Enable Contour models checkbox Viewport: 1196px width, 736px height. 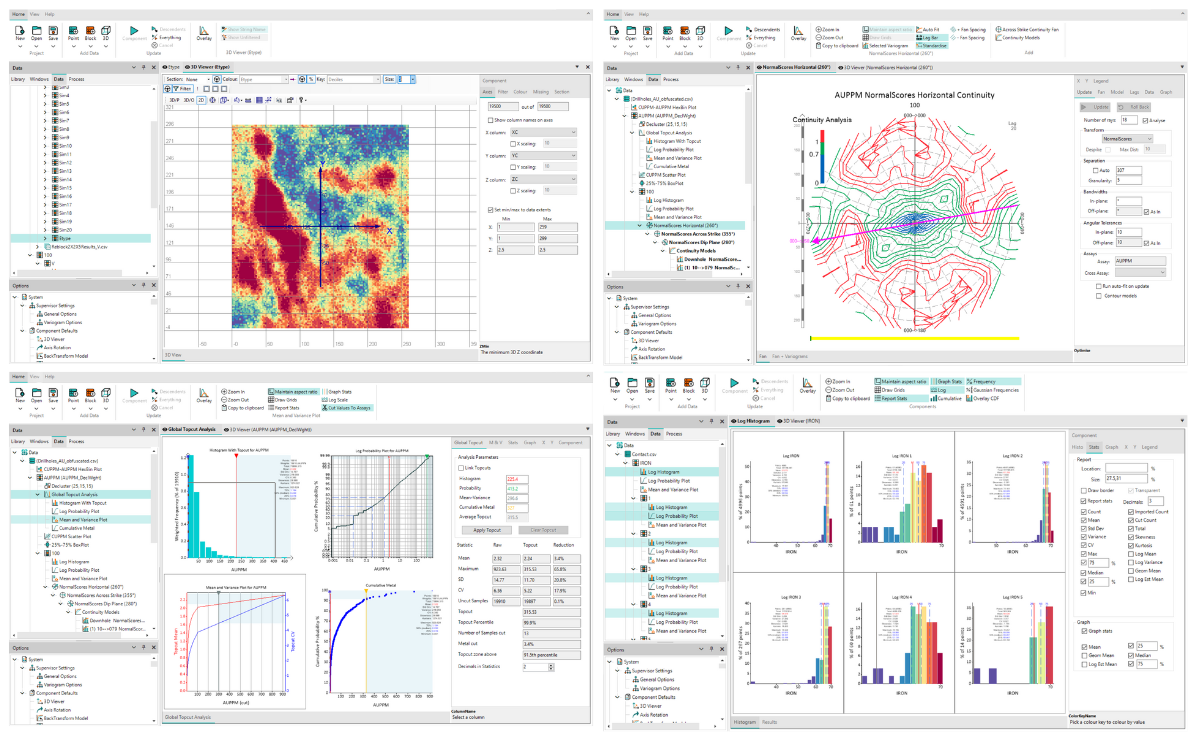(x=1098, y=295)
